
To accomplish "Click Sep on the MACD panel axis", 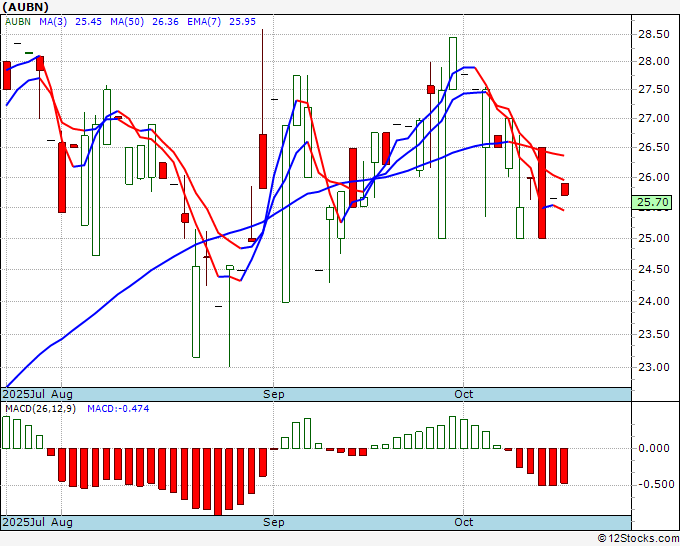I will pyautogui.click(x=274, y=522).
